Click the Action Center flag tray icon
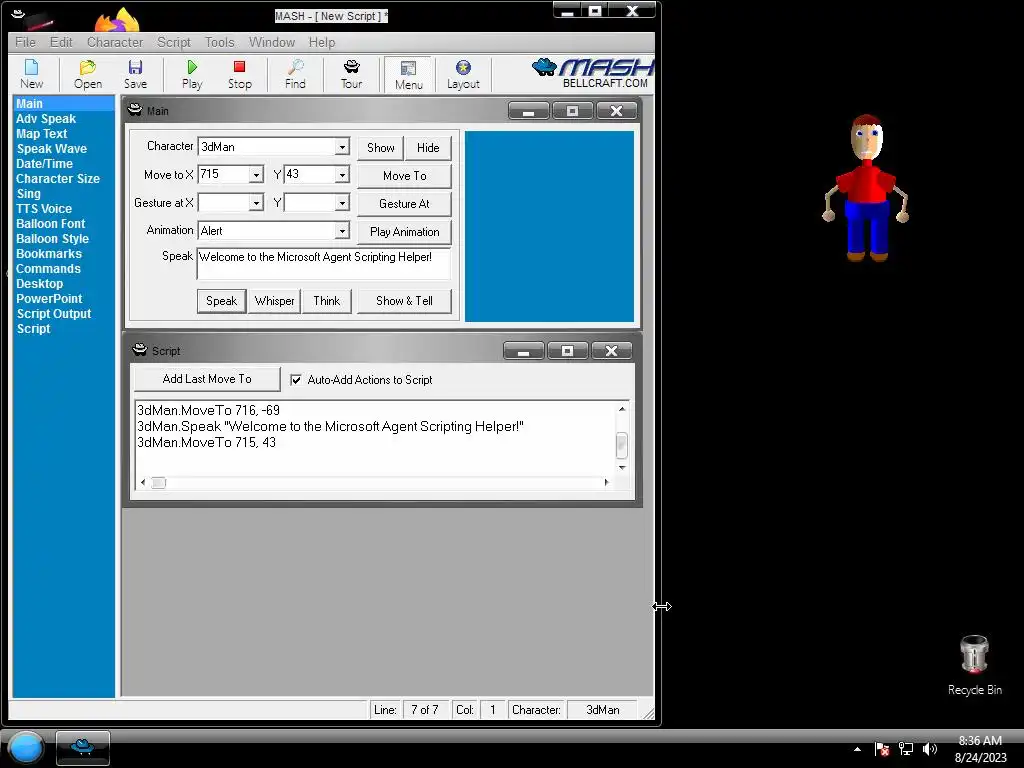Viewport: 1024px width, 768px height. (882, 749)
